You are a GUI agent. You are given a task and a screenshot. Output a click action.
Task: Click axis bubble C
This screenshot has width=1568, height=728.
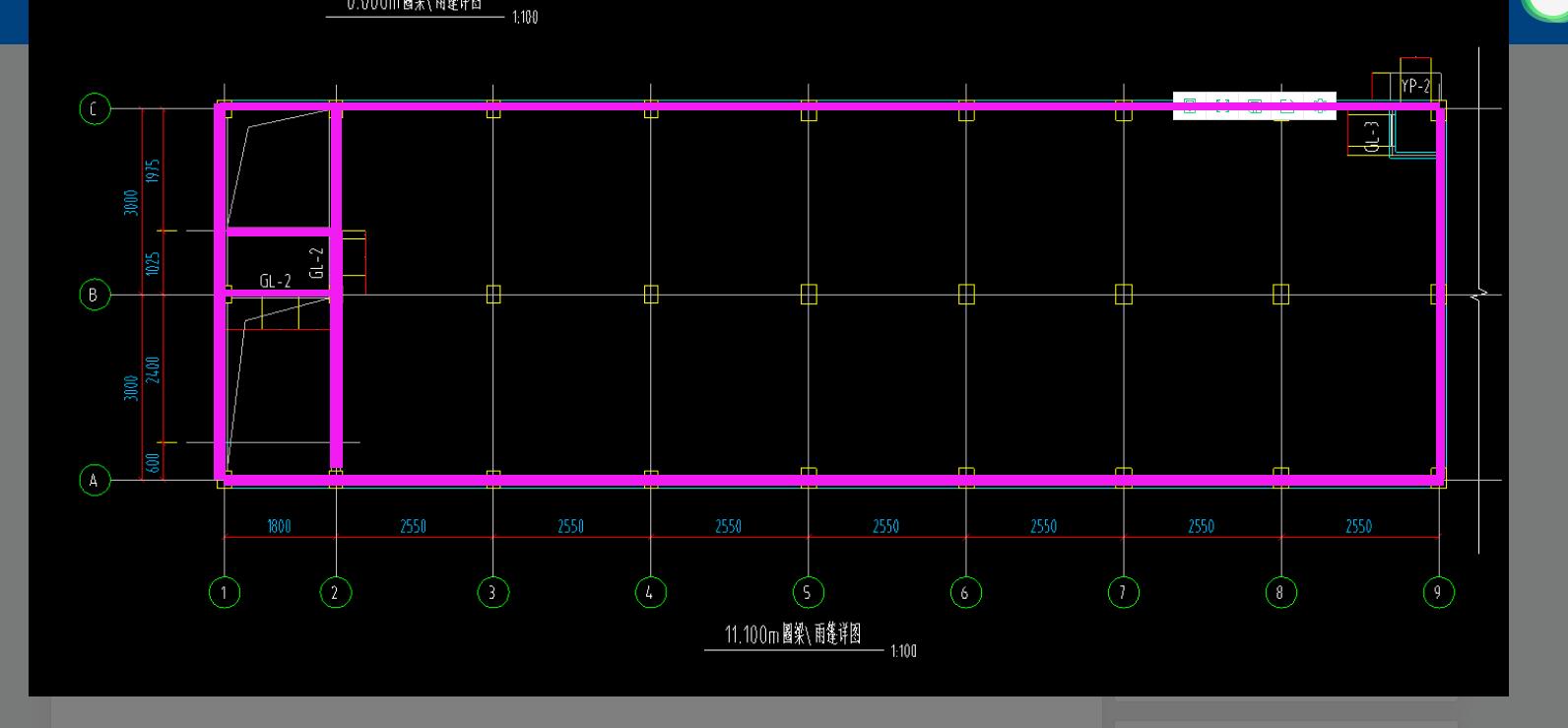coord(95,108)
